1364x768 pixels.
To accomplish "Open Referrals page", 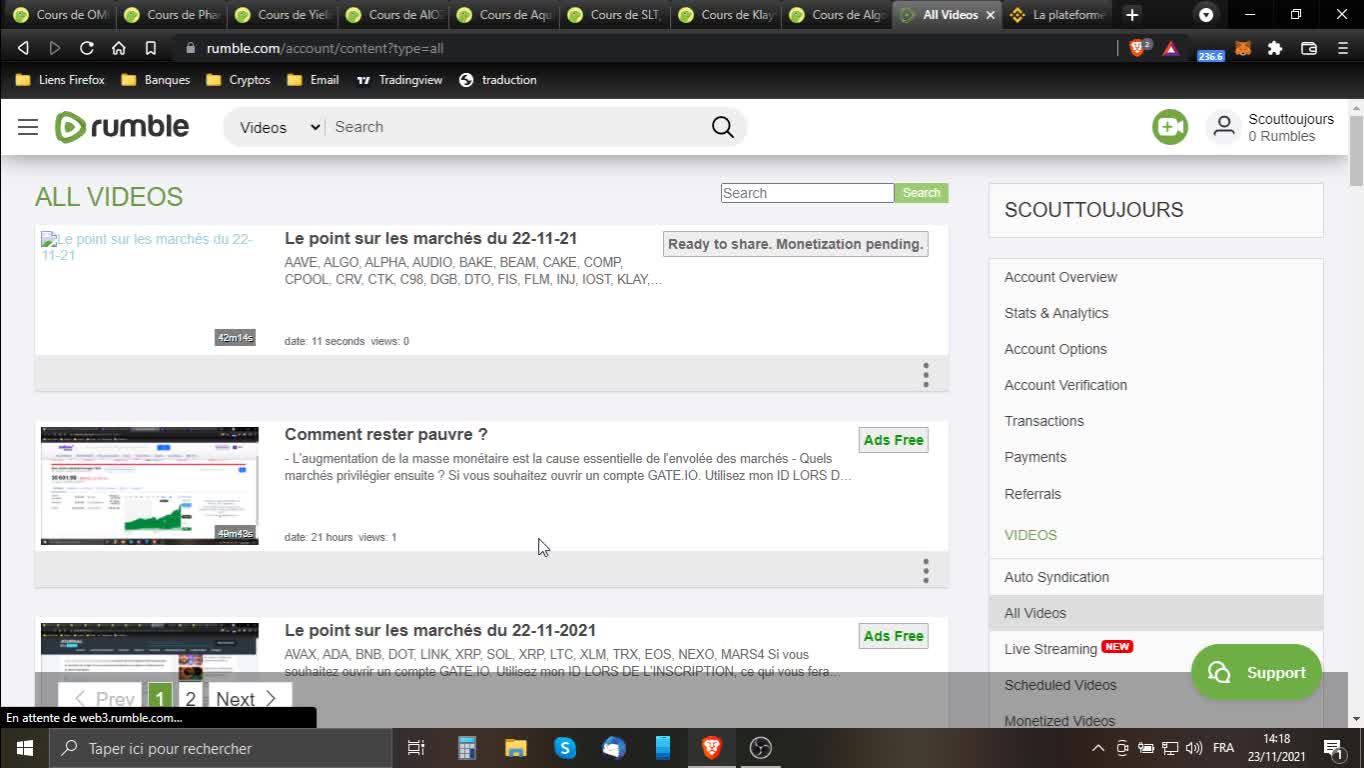I will click(1032, 494).
